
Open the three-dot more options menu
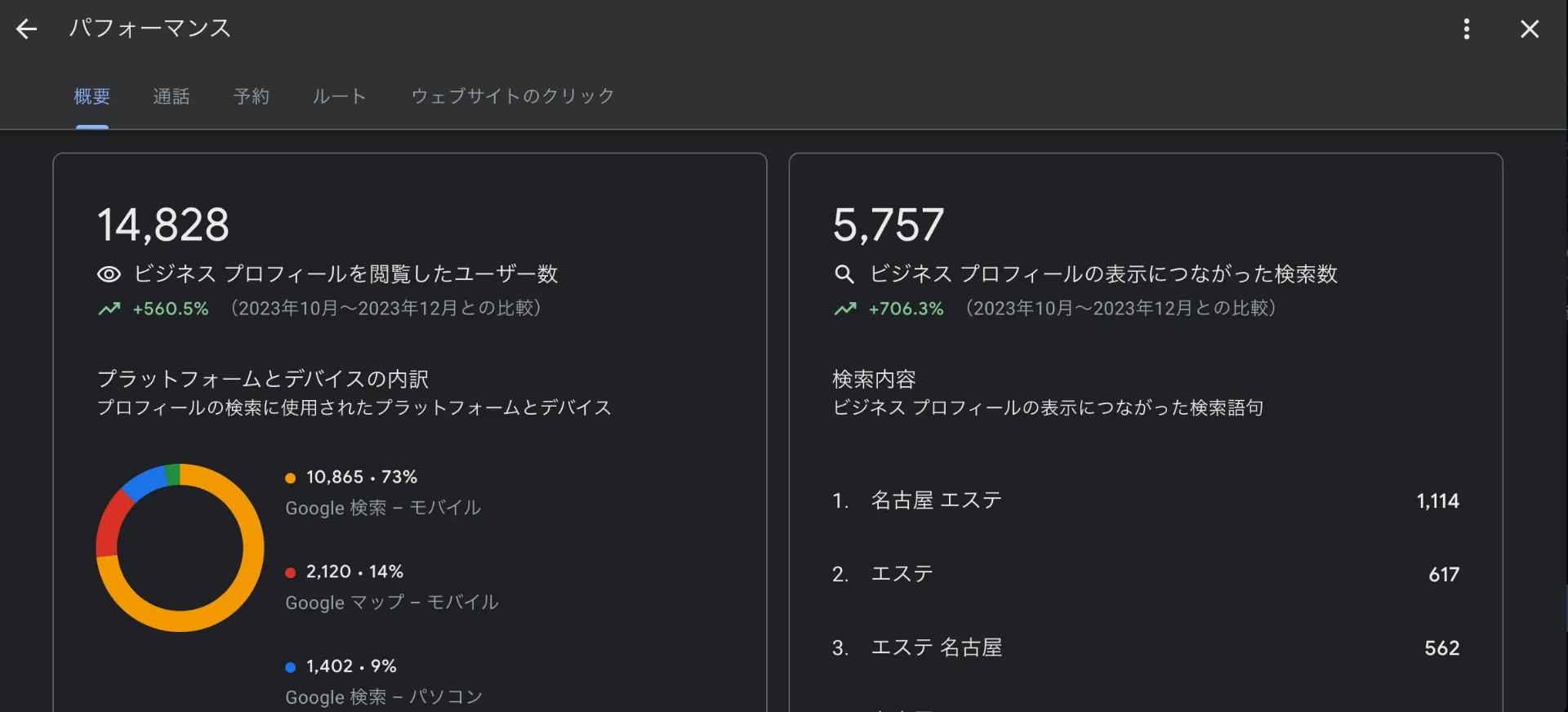point(1467,29)
